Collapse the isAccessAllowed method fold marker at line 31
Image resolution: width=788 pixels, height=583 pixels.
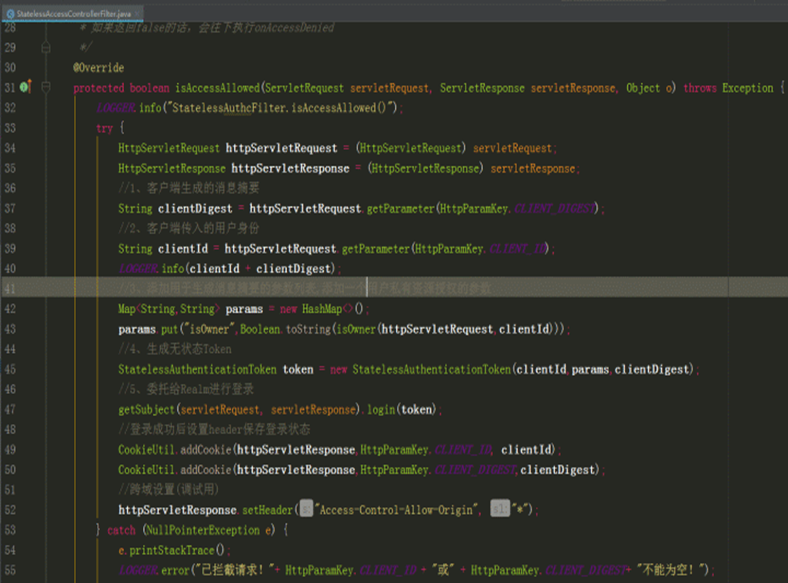click(46, 87)
